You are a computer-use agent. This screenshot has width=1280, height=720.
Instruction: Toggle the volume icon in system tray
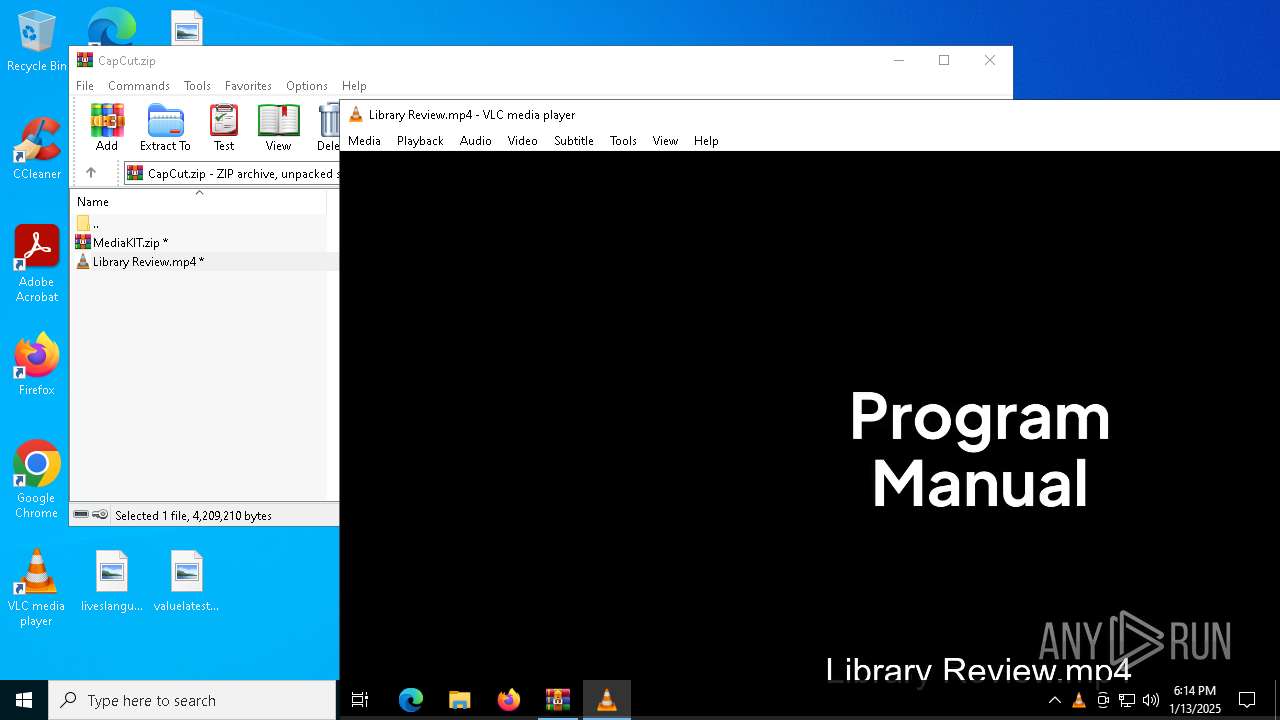click(x=1151, y=700)
